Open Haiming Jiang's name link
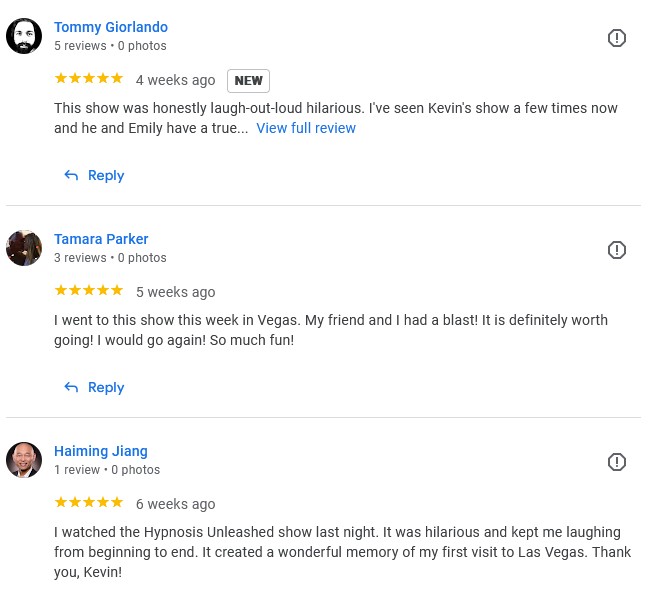 (101, 451)
